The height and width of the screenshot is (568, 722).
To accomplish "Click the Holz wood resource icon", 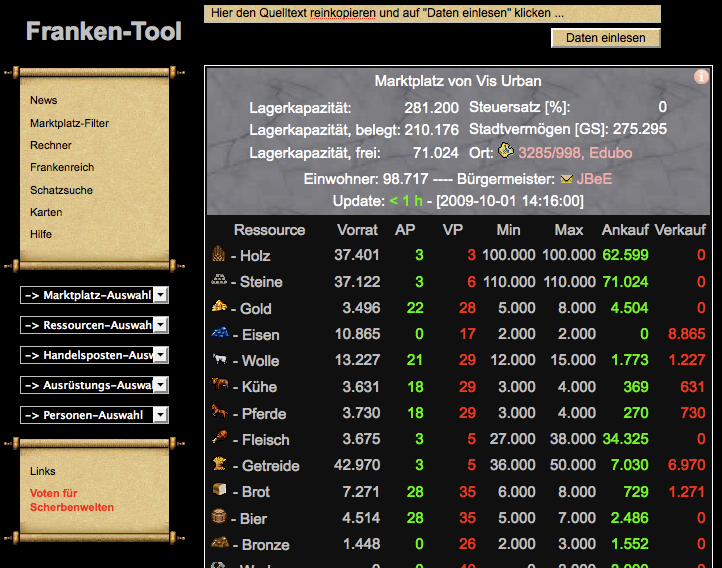I will pyautogui.click(x=219, y=255).
